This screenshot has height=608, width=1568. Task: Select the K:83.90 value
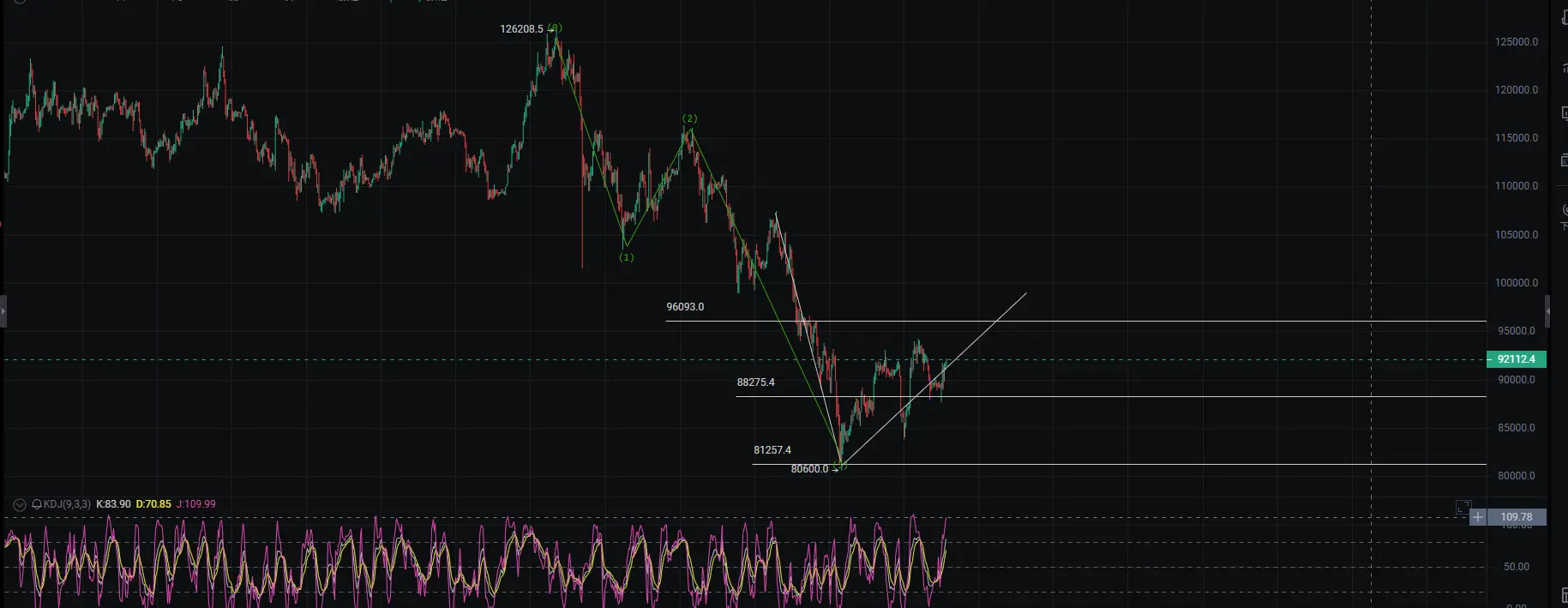coord(113,504)
